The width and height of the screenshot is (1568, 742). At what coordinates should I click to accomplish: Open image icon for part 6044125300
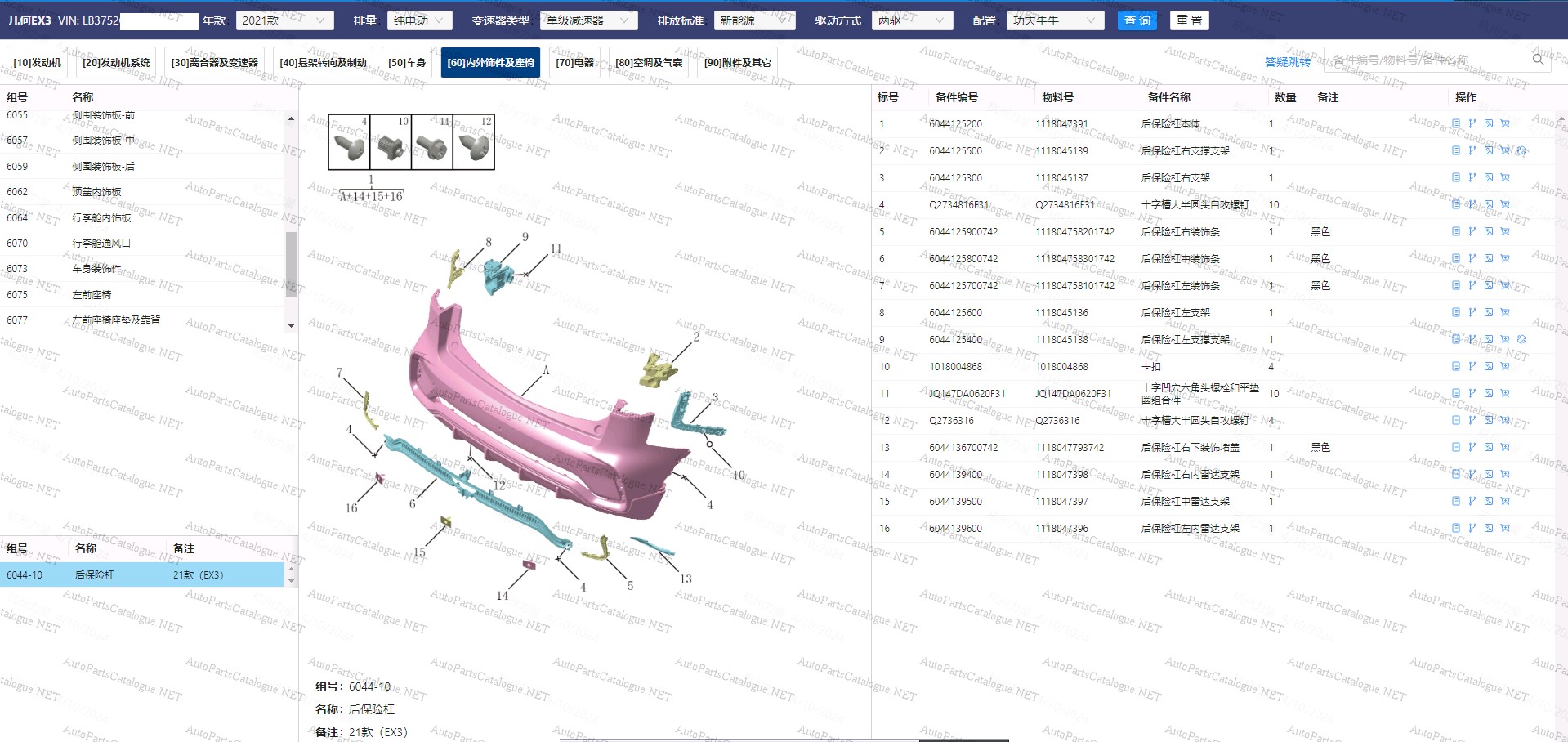pos(1488,178)
